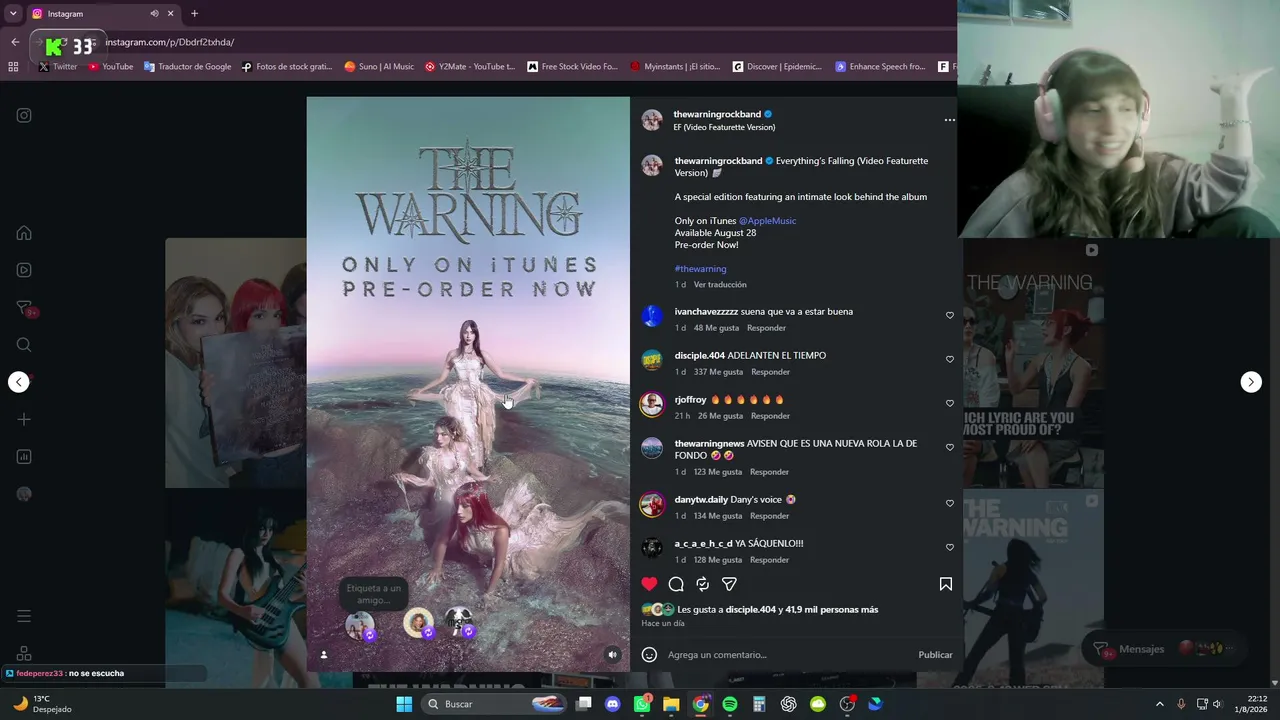Open the hamburger More menu in sidebar

point(24,616)
